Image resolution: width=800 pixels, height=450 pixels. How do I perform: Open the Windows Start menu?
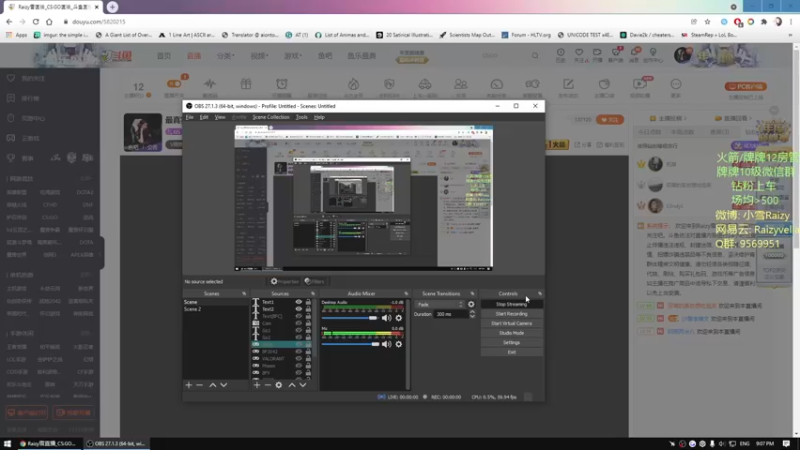point(7,443)
